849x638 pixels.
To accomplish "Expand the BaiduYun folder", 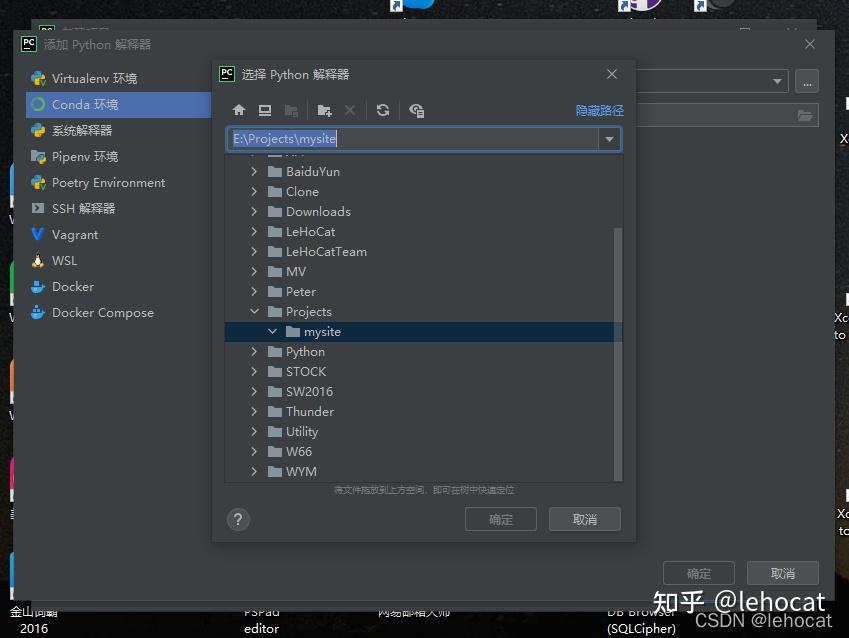I will point(254,172).
